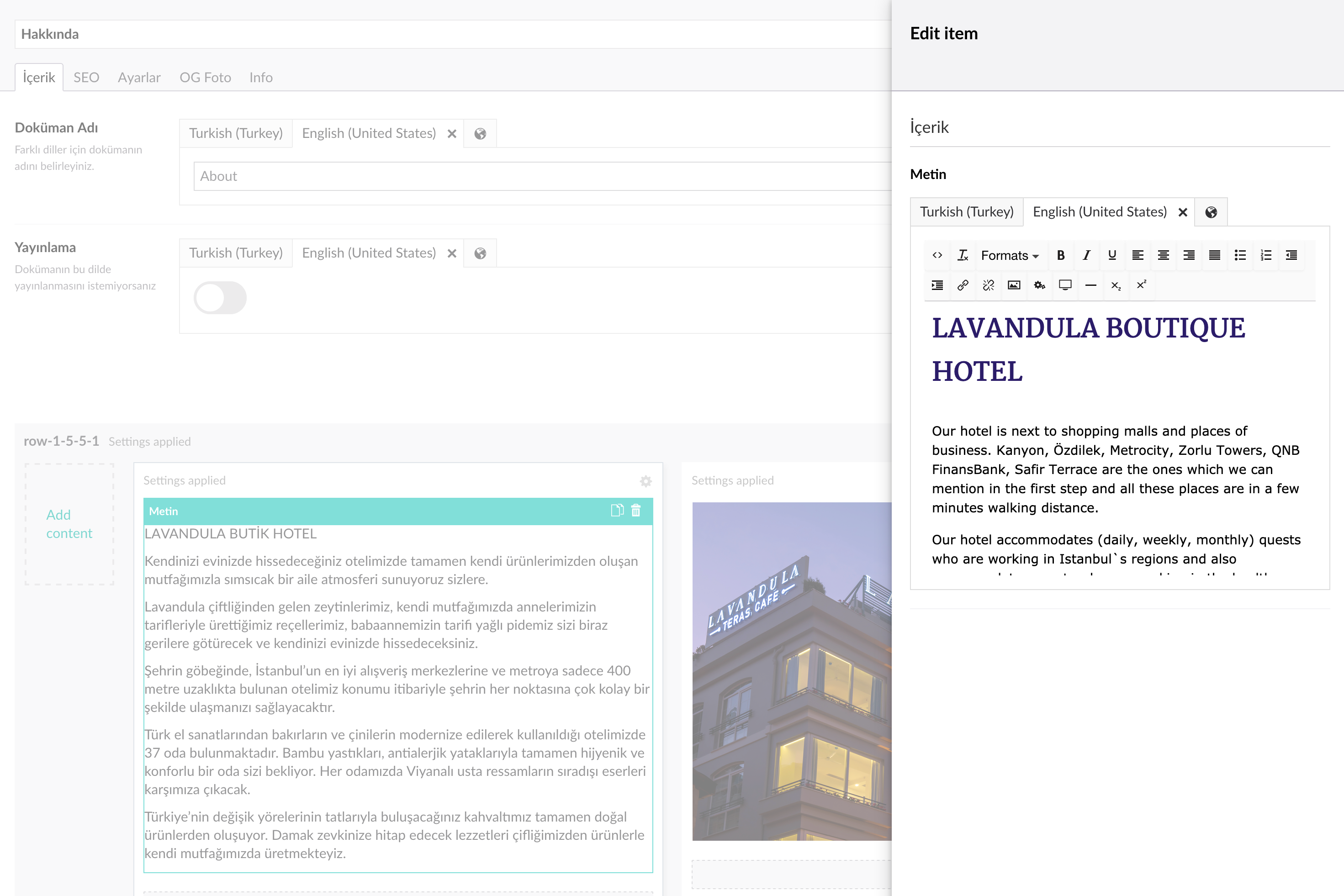1344x896 pixels.
Task: Apply superscript formatting
Action: (1142, 285)
